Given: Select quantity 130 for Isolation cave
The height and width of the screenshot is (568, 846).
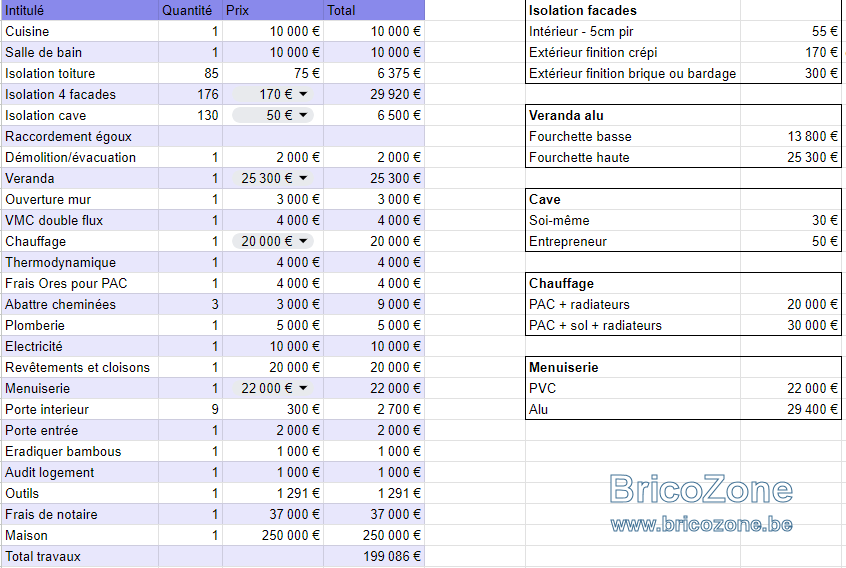Looking at the screenshot, I should (x=190, y=115).
